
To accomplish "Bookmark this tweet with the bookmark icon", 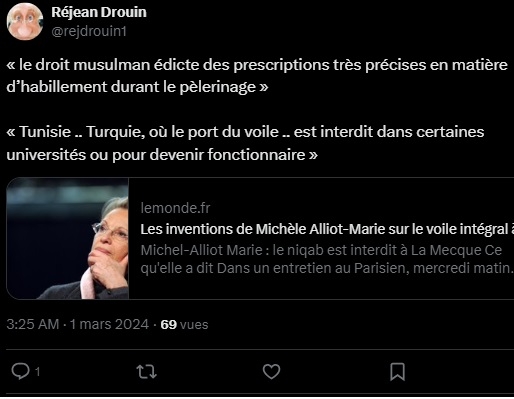I will point(397,372).
